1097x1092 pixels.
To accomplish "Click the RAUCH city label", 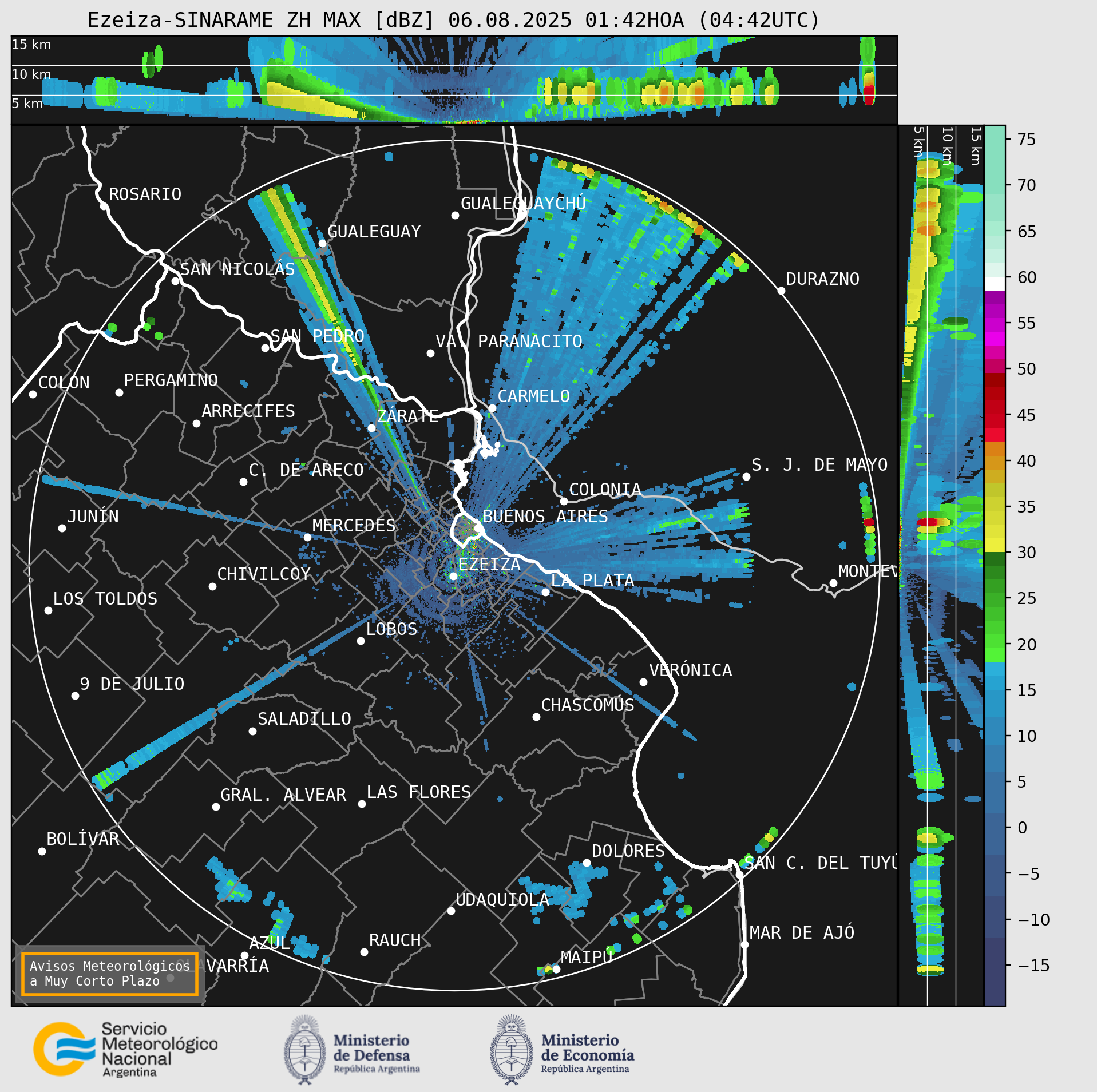I will [395, 940].
